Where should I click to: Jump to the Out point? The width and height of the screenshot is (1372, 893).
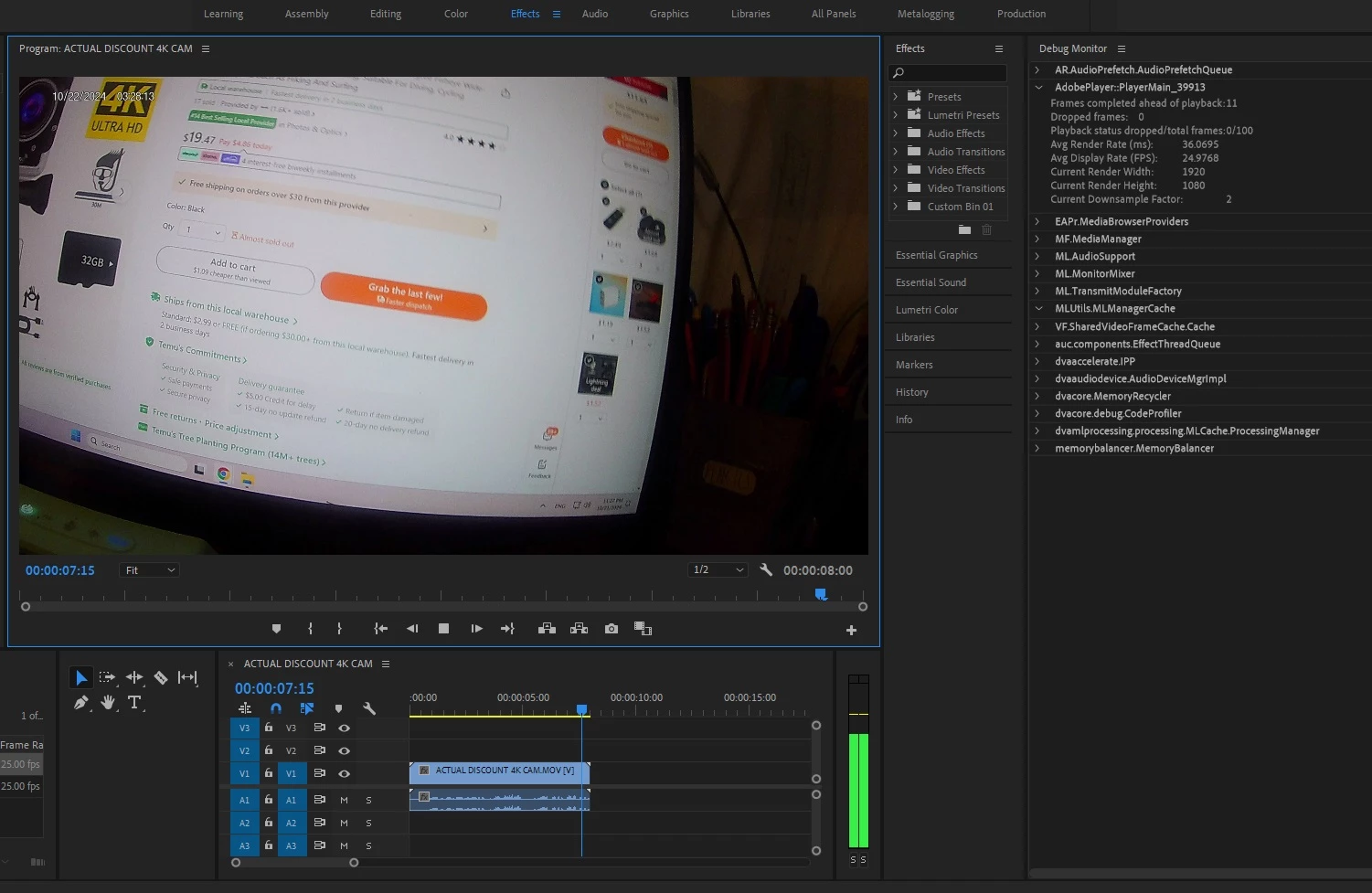[x=507, y=629]
